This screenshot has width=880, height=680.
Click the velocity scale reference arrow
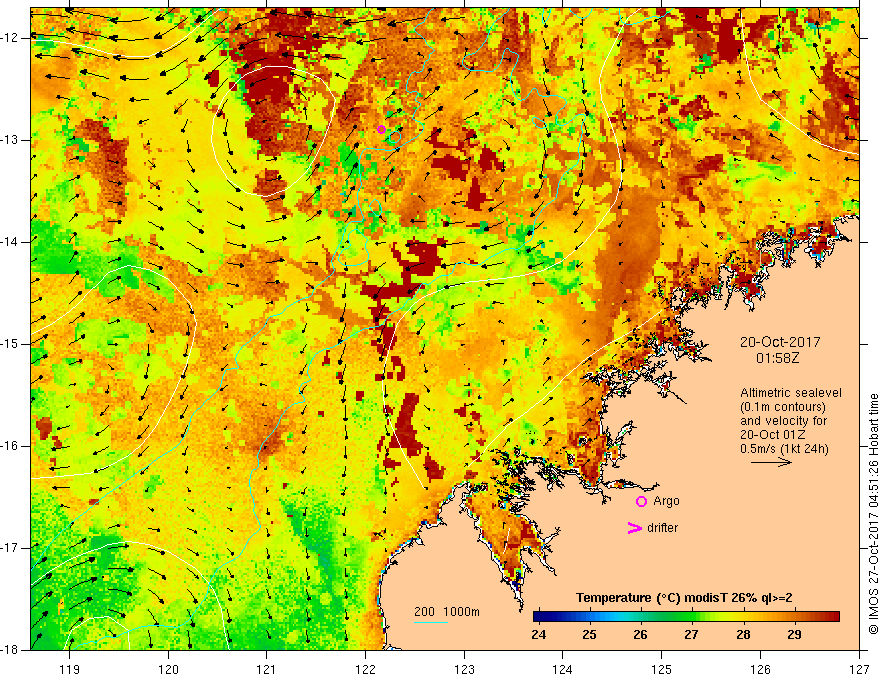coord(771,462)
